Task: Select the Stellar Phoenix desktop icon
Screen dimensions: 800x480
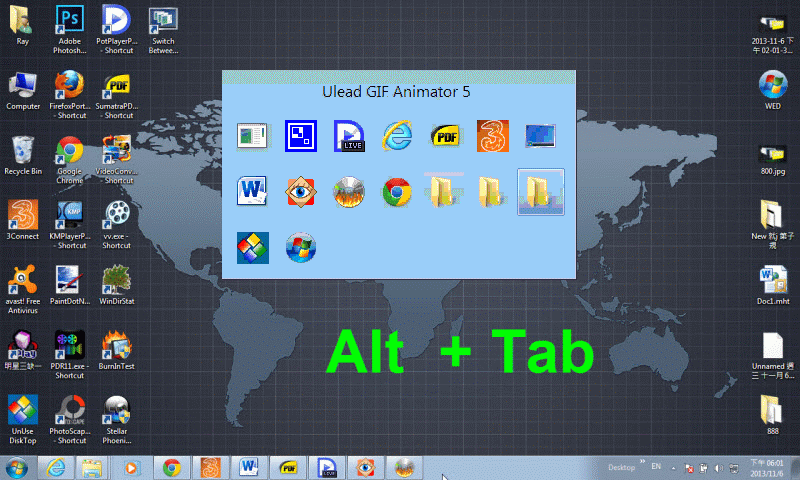Action: click(x=117, y=419)
